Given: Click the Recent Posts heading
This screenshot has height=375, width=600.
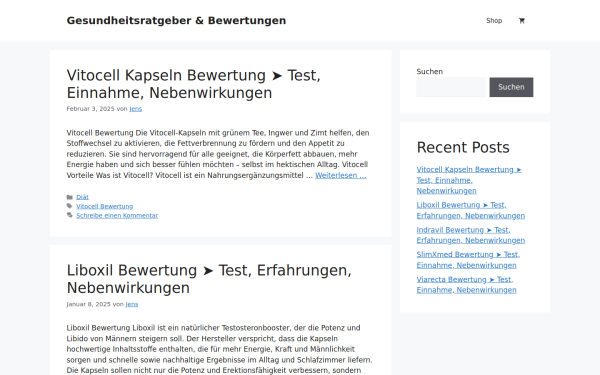Looking at the screenshot, I should coord(463,147).
